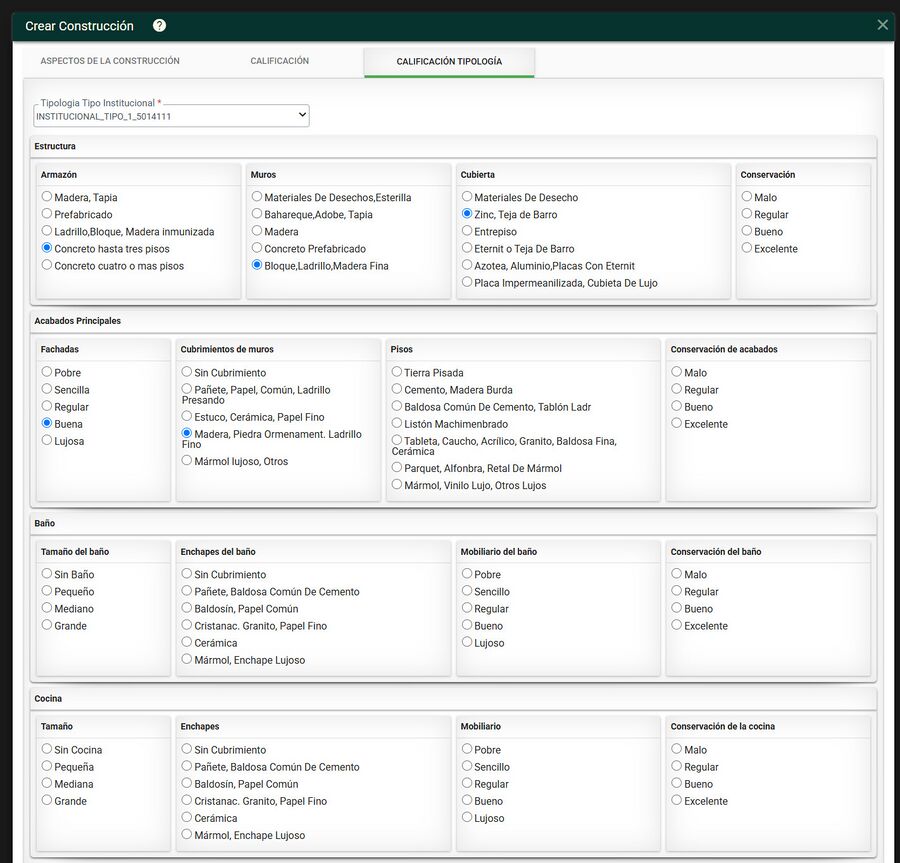Select the Calificación Tipología tab
Image resolution: width=900 pixels, height=863 pixels.
pos(449,61)
